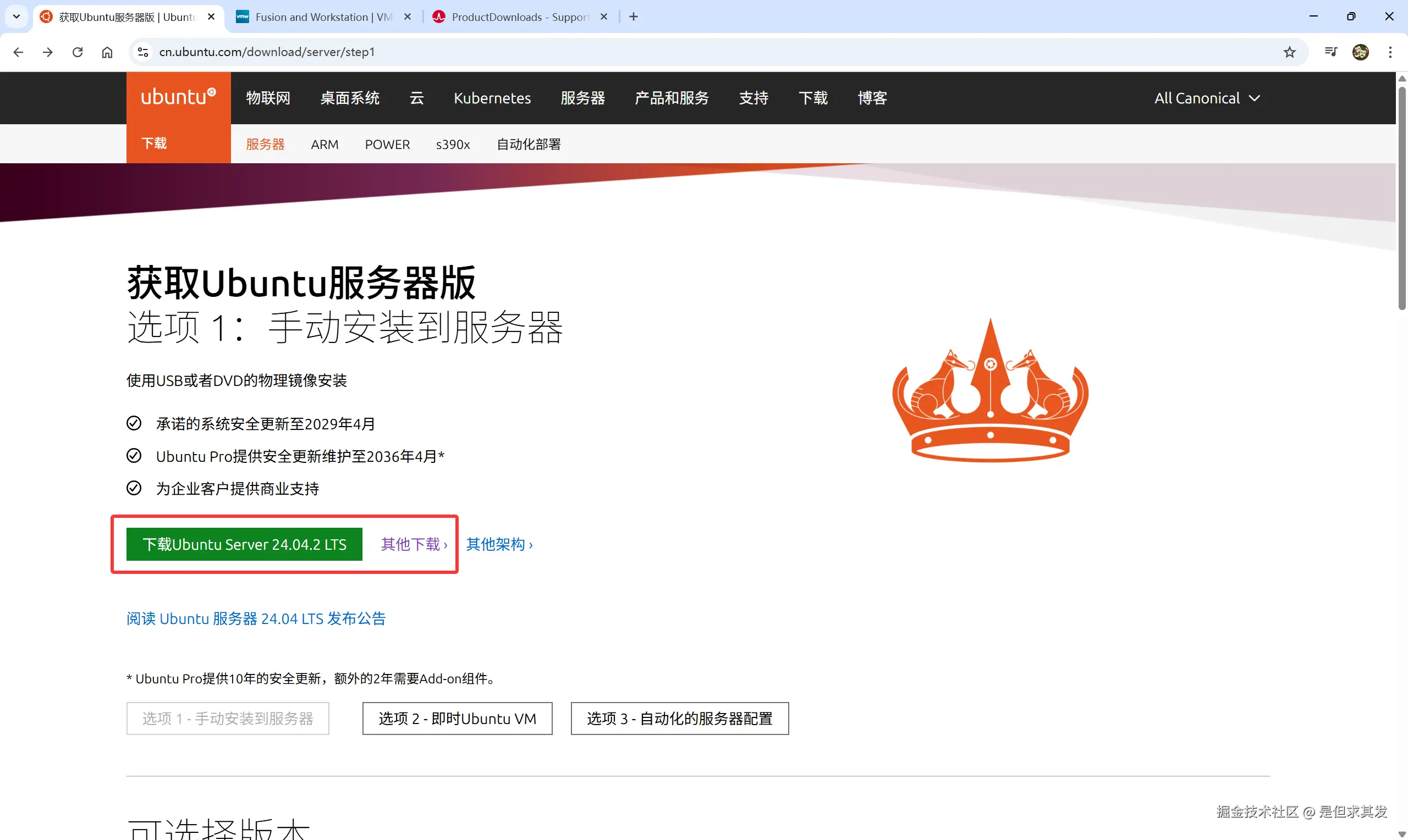The width and height of the screenshot is (1408, 840).
Task: Click inside the address bar
Action: [453, 52]
